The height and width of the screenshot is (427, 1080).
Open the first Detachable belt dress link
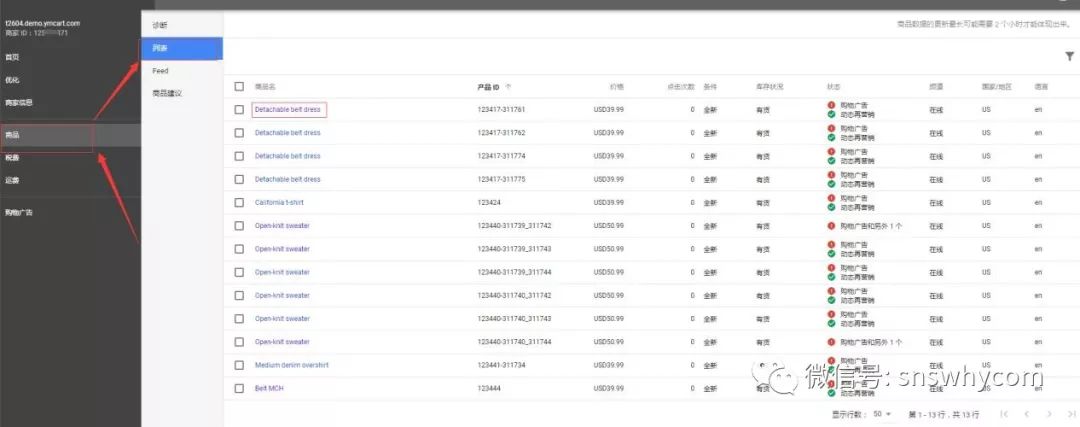tap(288, 110)
